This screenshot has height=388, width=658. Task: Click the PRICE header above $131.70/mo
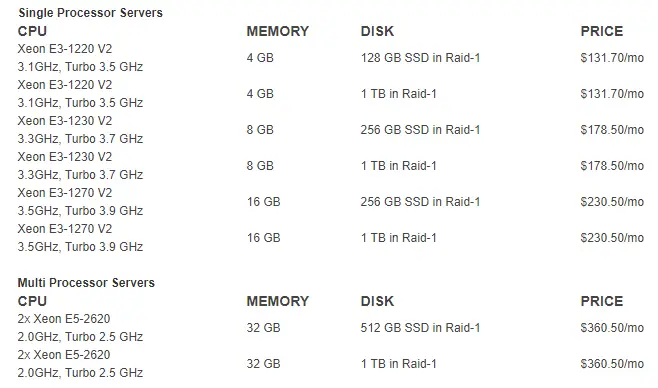[601, 31]
